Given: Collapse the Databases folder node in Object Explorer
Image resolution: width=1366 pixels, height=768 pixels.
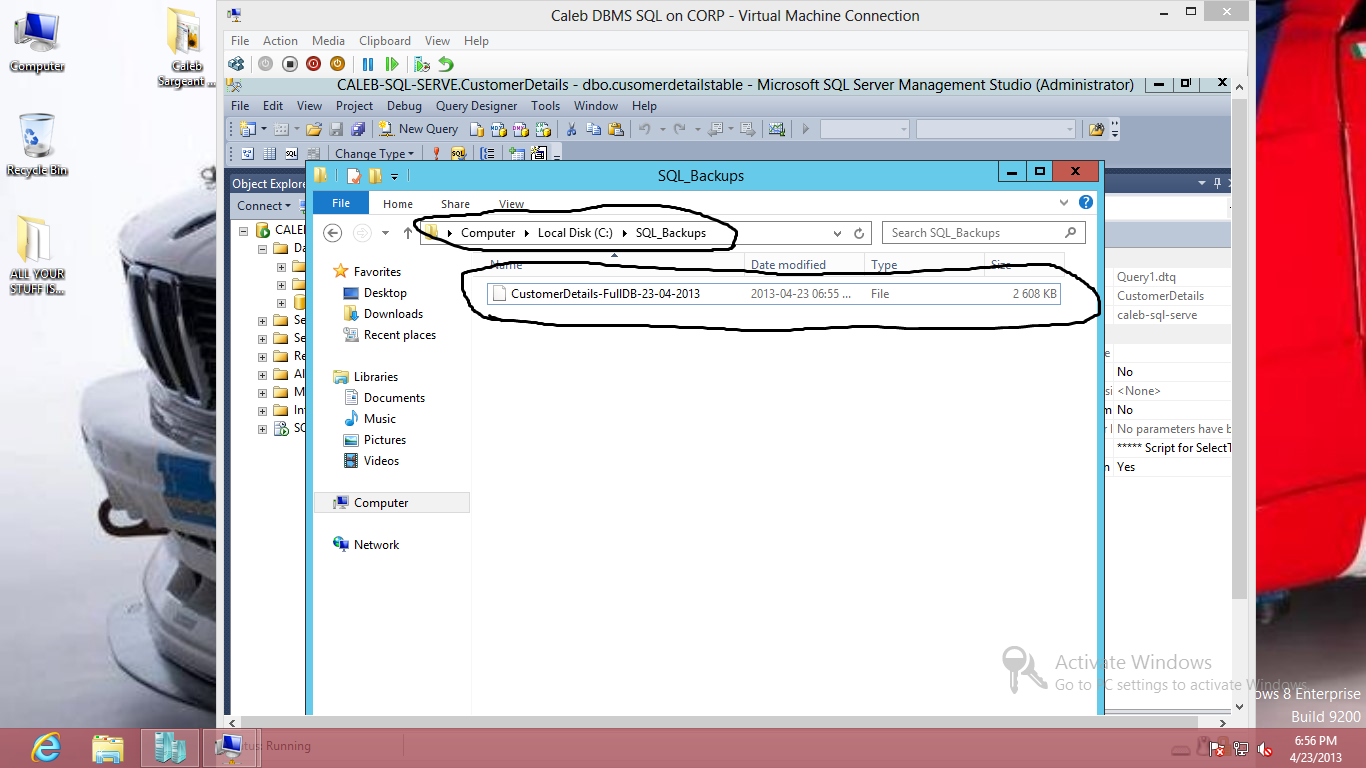Looking at the screenshot, I should 262,248.
